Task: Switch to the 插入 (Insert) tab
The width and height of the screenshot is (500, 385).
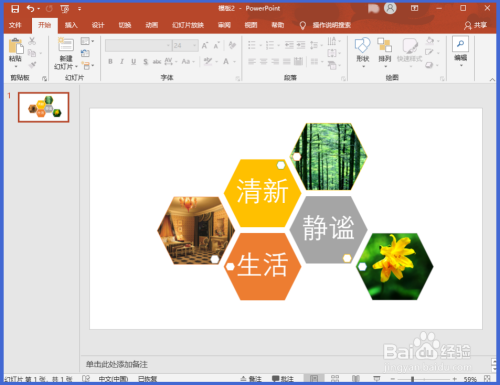Action: pos(71,25)
